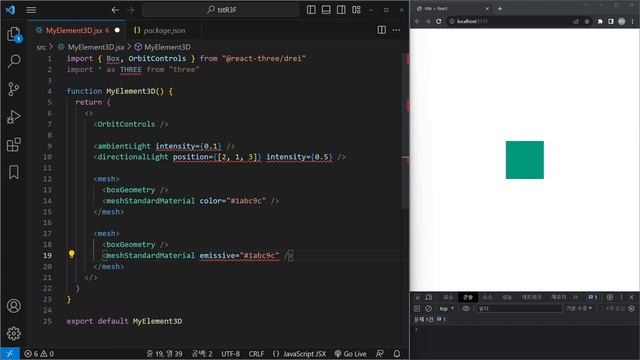
Task: Toggle the bottom panel layout button
Action: tap(326, 9)
